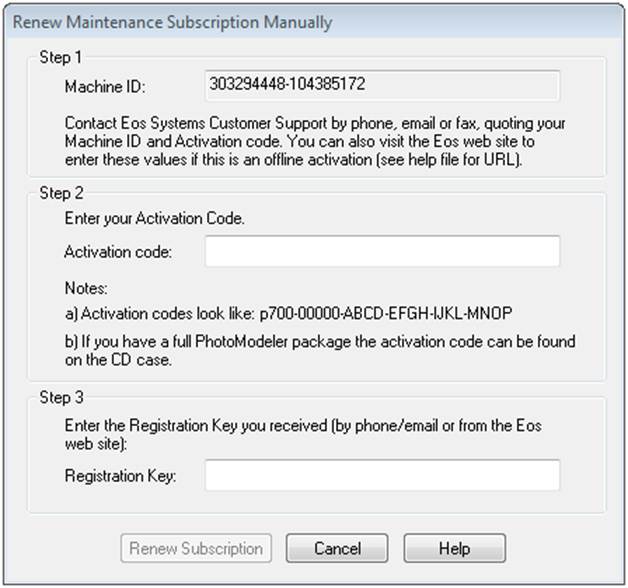Screen dimensions: 628x588
Task: Click the "Machine ID:" label
Action: click(x=104, y=87)
